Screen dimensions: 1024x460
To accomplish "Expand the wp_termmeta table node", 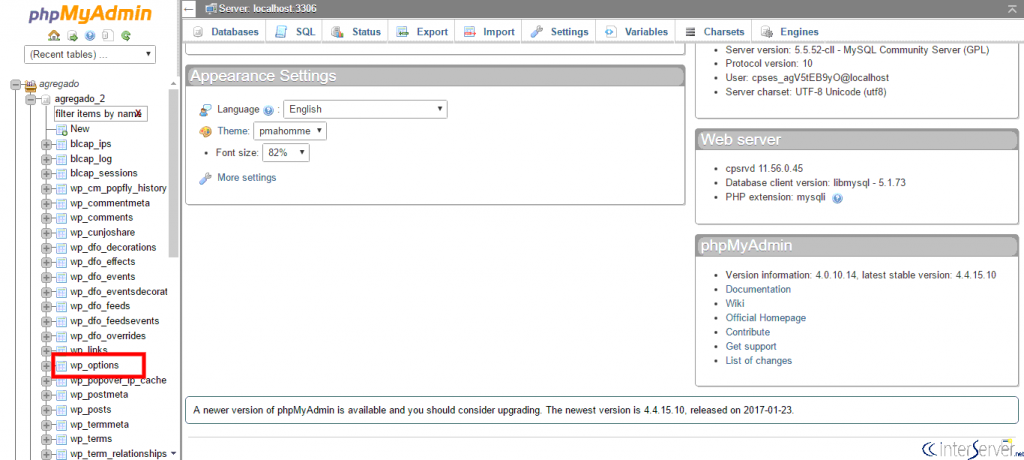I will click(46, 425).
